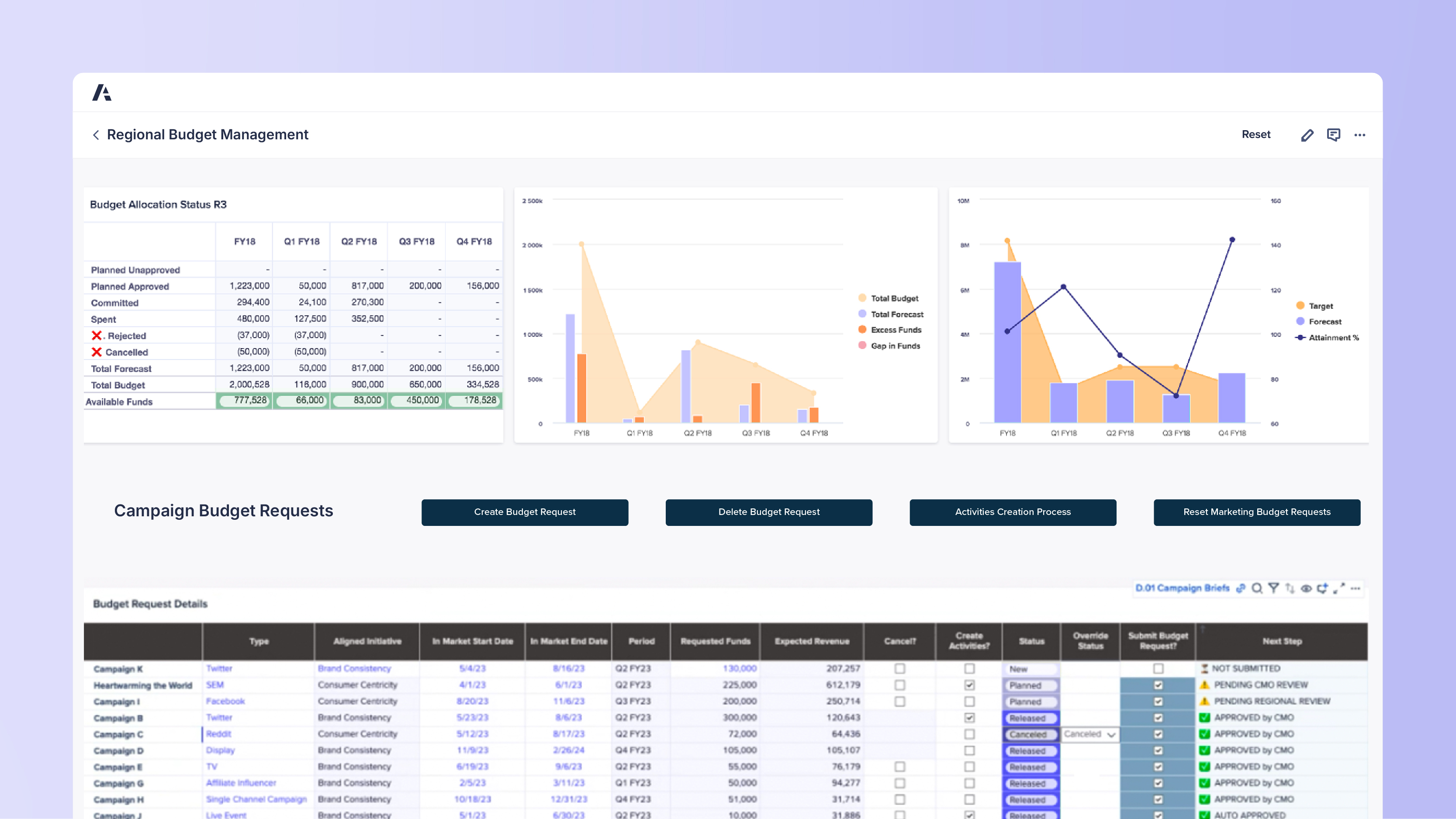This screenshot has height=819, width=1456.
Task: Open the edit pencil icon in the header
Action: (1307, 135)
